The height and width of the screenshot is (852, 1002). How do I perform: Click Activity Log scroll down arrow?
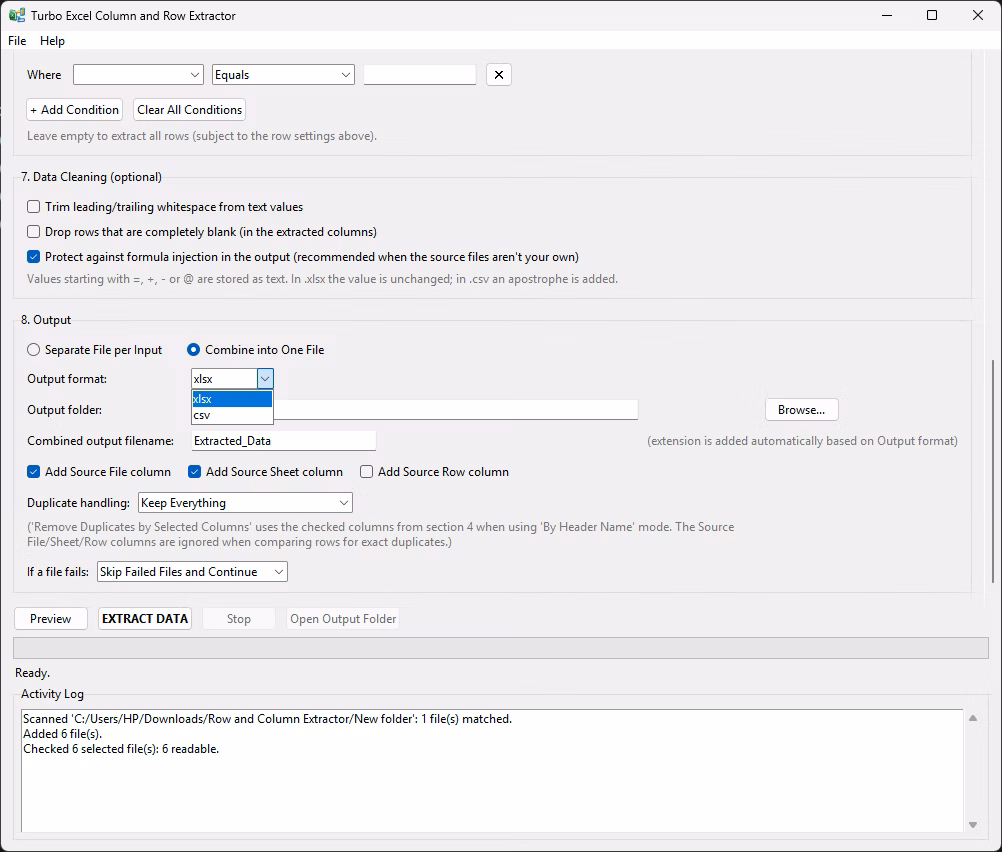973,825
